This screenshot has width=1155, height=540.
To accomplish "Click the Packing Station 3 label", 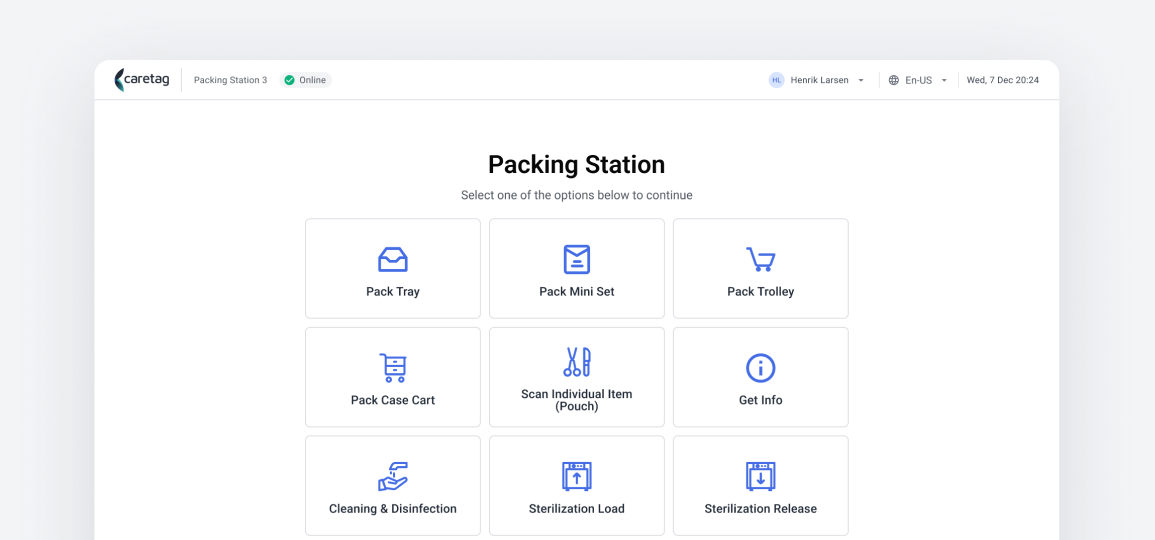I will pos(231,80).
